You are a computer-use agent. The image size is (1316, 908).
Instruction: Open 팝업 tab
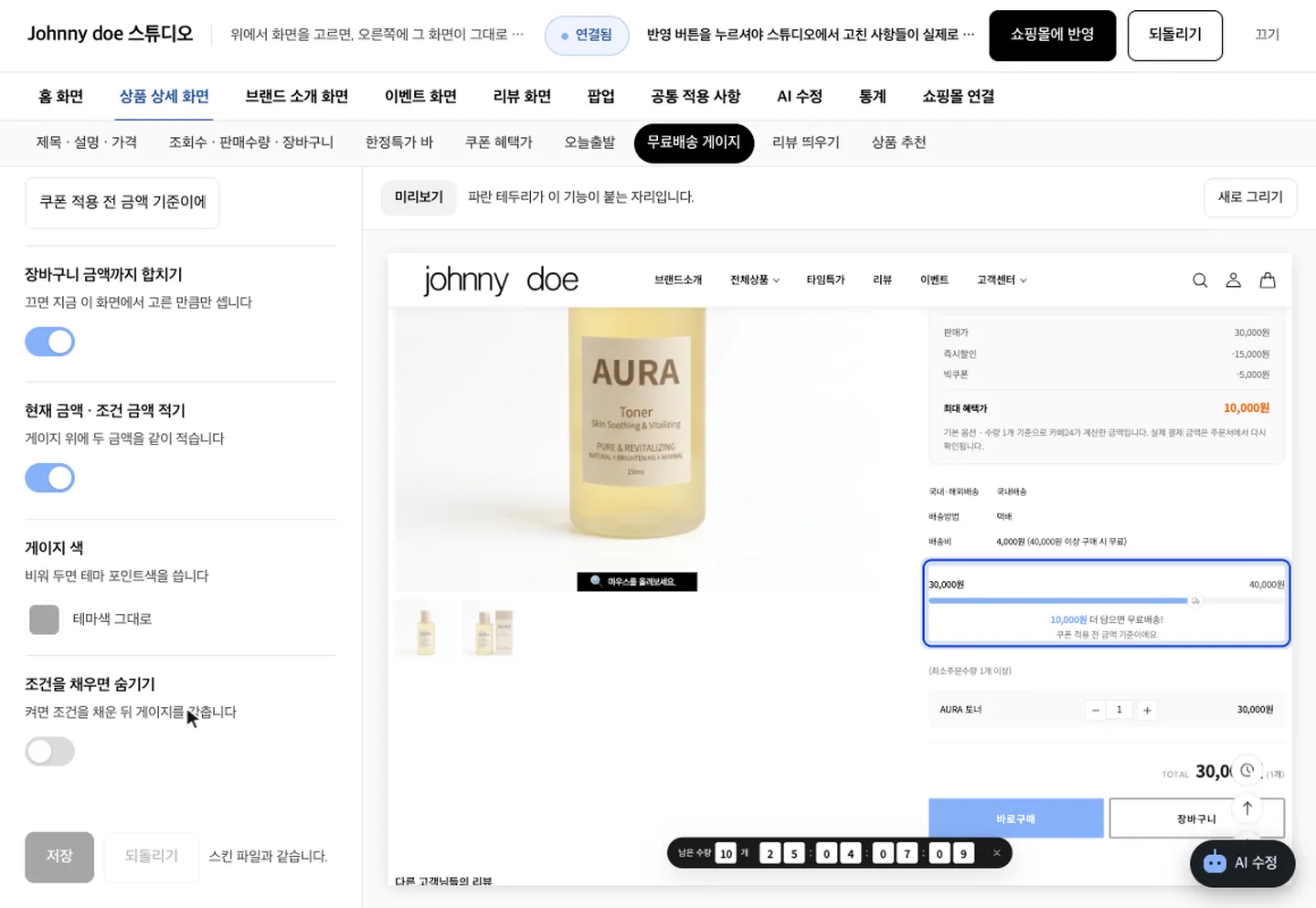coord(600,96)
